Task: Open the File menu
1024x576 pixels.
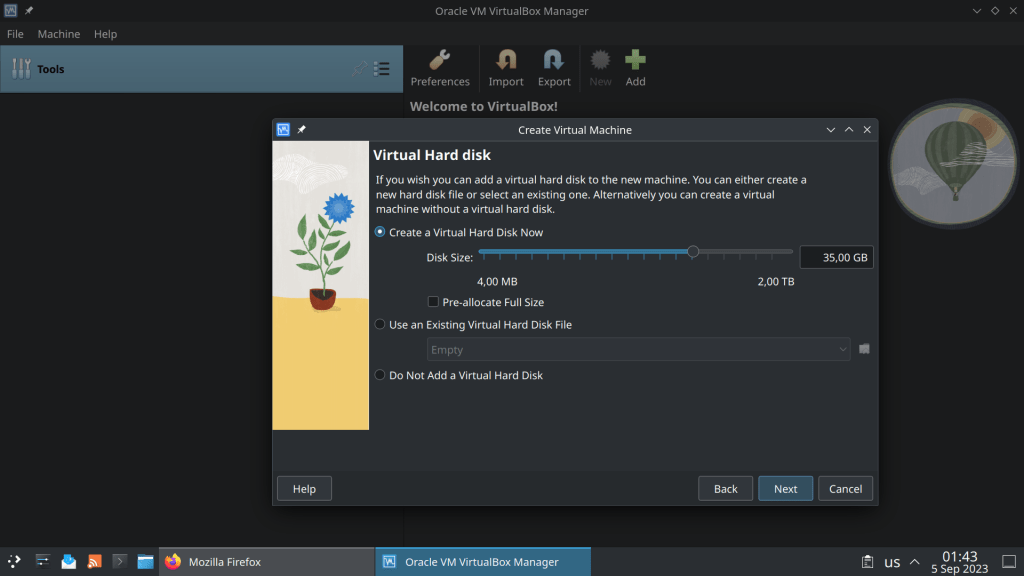Action: [x=15, y=34]
